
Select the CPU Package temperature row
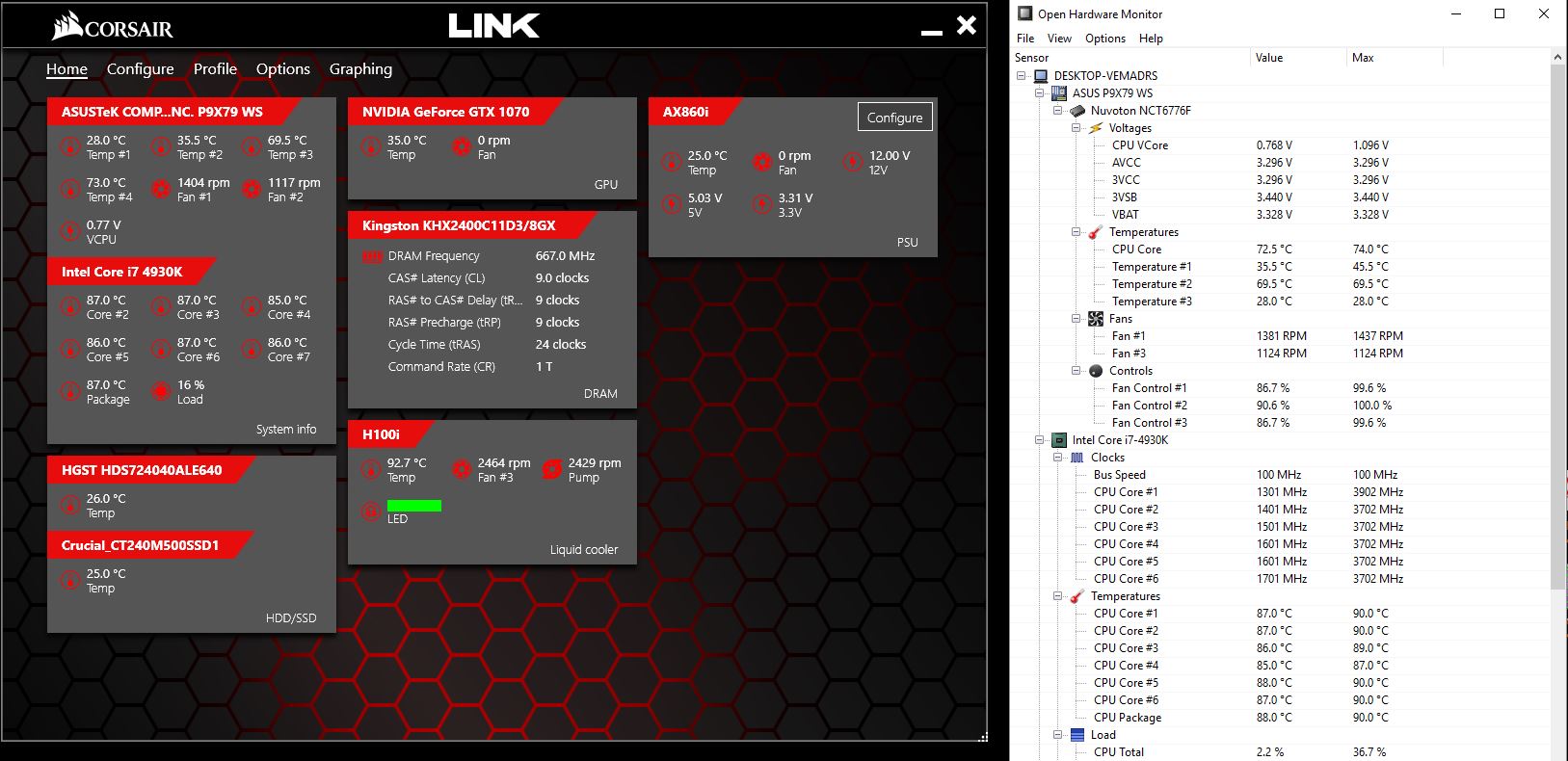pyautogui.click(x=1280, y=717)
